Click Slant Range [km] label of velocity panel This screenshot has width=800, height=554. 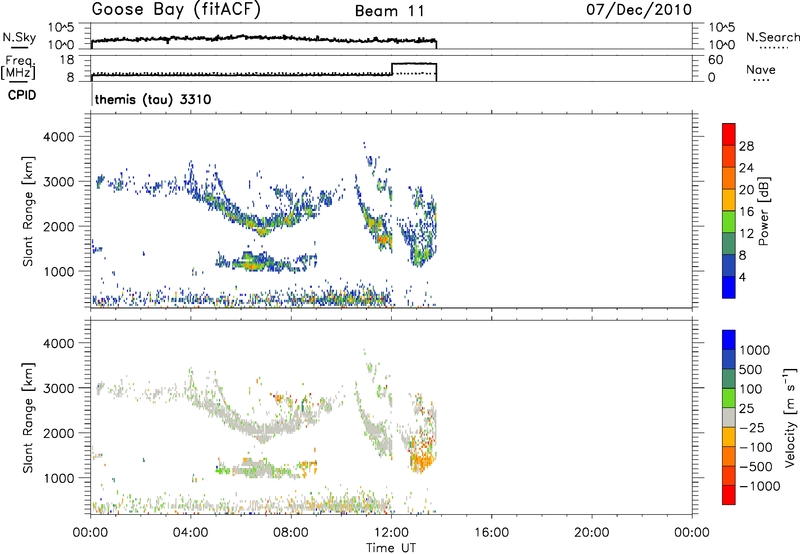coord(28,418)
